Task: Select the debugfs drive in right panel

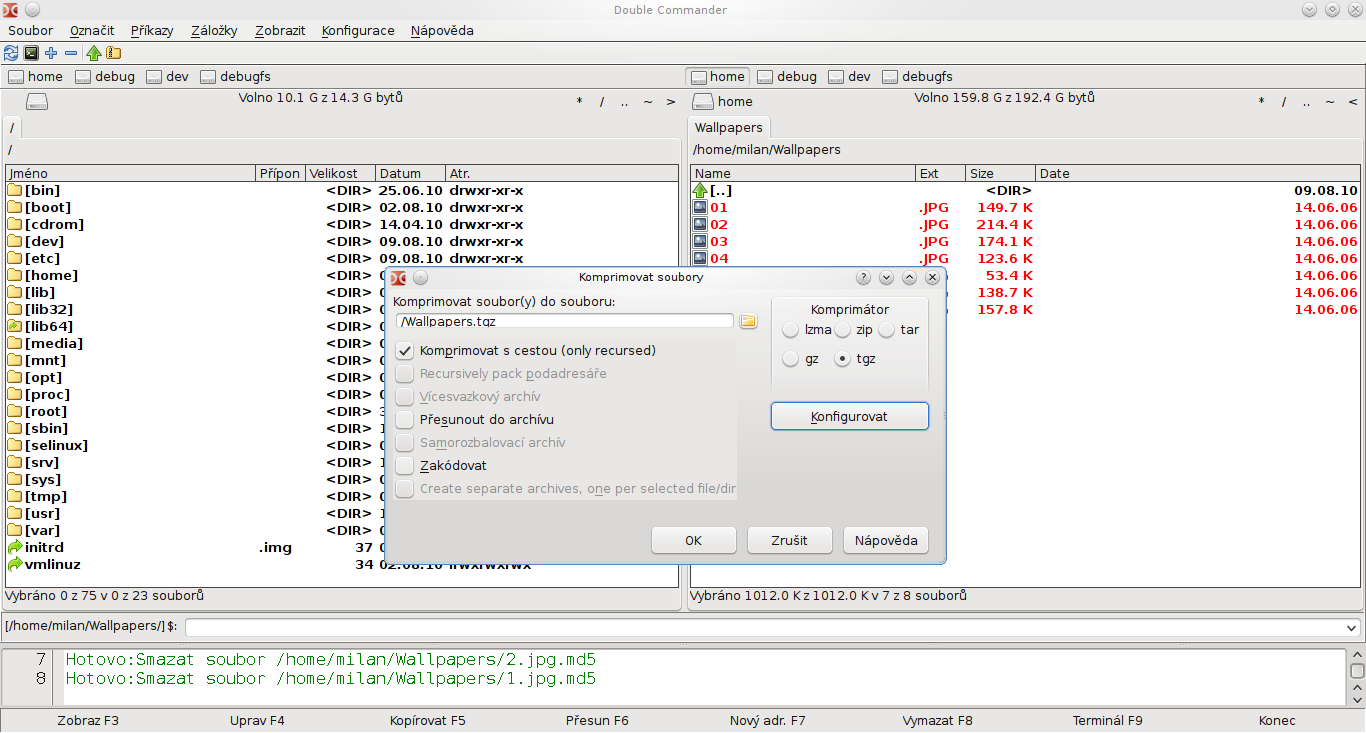Action: [918, 76]
